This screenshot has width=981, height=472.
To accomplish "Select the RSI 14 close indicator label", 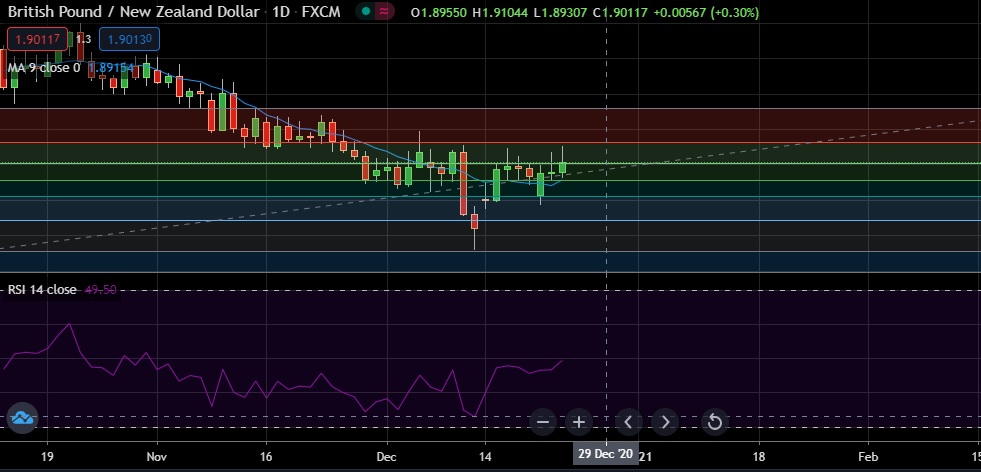I will [x=42, y=290].
